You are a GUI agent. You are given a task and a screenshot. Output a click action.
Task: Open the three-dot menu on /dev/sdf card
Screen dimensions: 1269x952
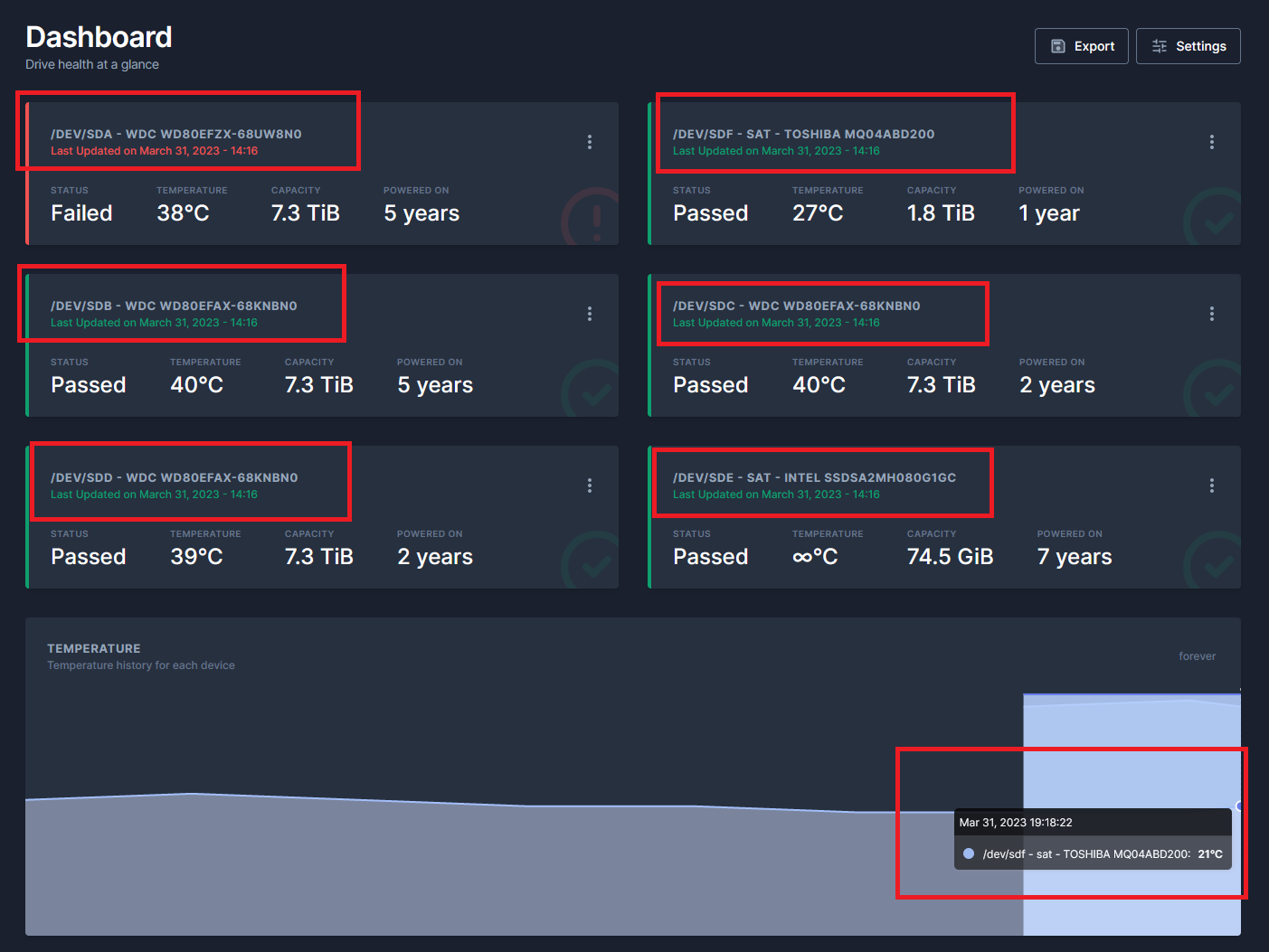pos(1212,142)
